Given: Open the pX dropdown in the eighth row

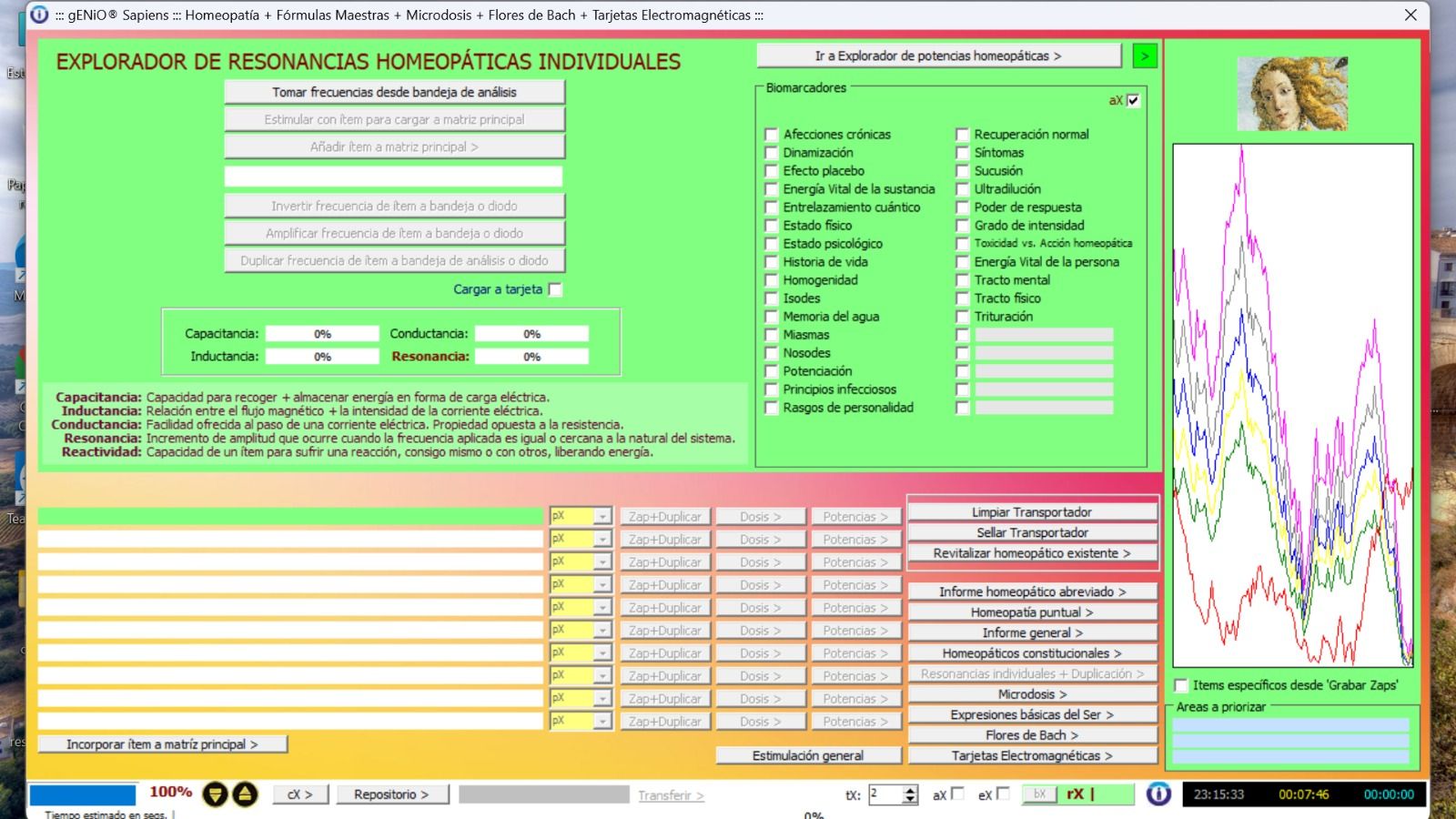Looking at the screenshot, I should tap(602, 676).
